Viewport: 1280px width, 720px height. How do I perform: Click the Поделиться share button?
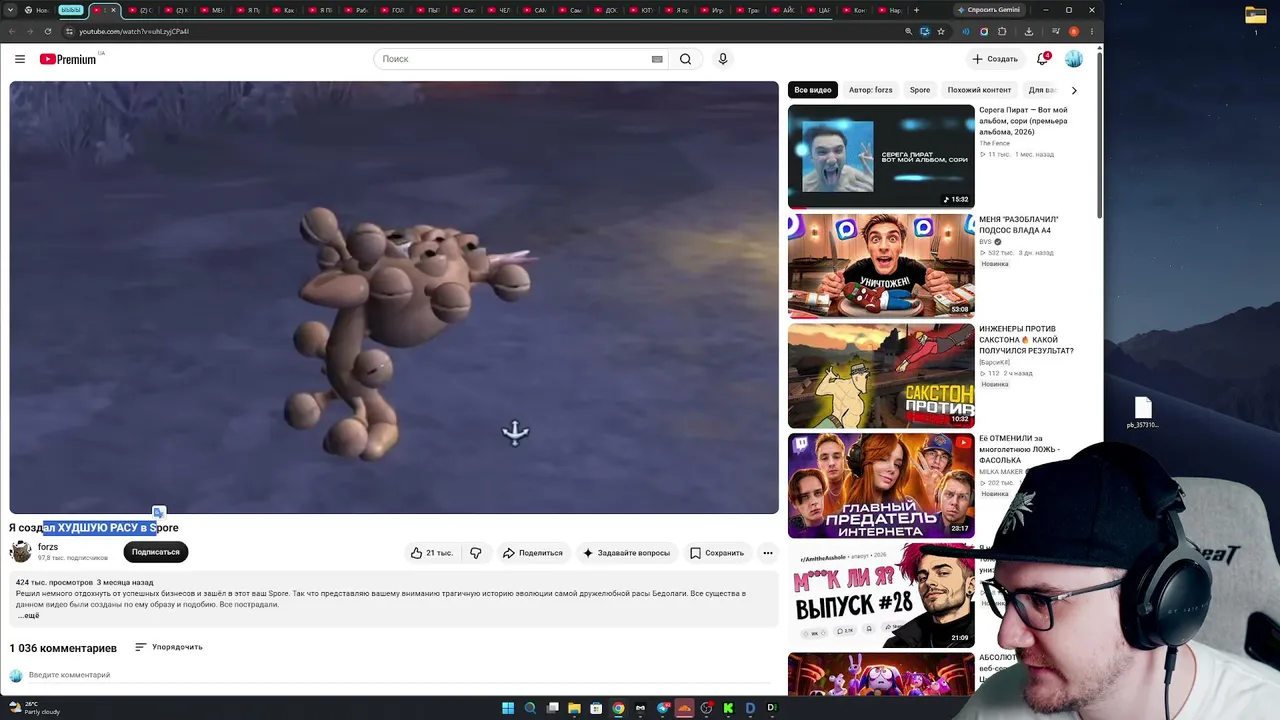pyautogui.click(x=533, y=553)
